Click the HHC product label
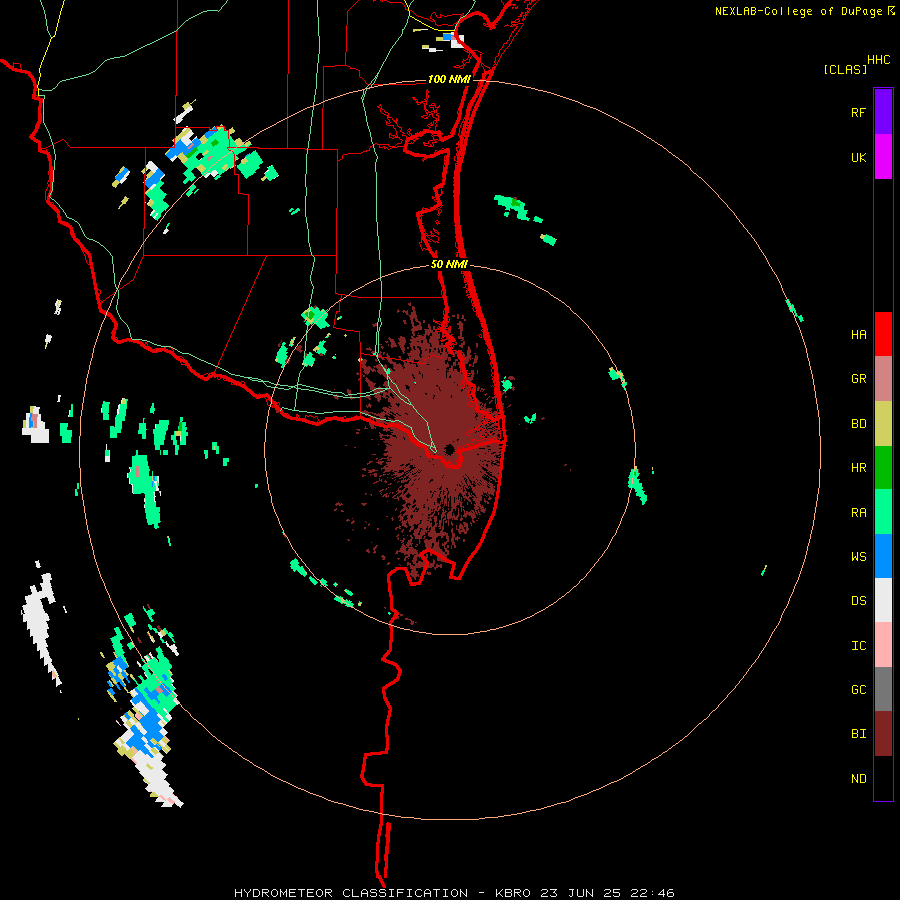The image size is (900, 900). click(x=878, y=60)
